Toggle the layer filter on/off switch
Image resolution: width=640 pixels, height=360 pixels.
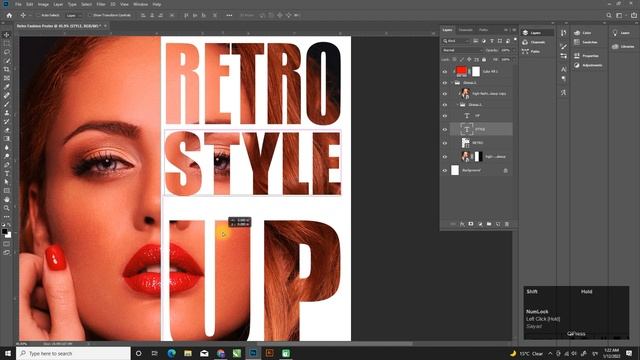(x=514, y=40)
